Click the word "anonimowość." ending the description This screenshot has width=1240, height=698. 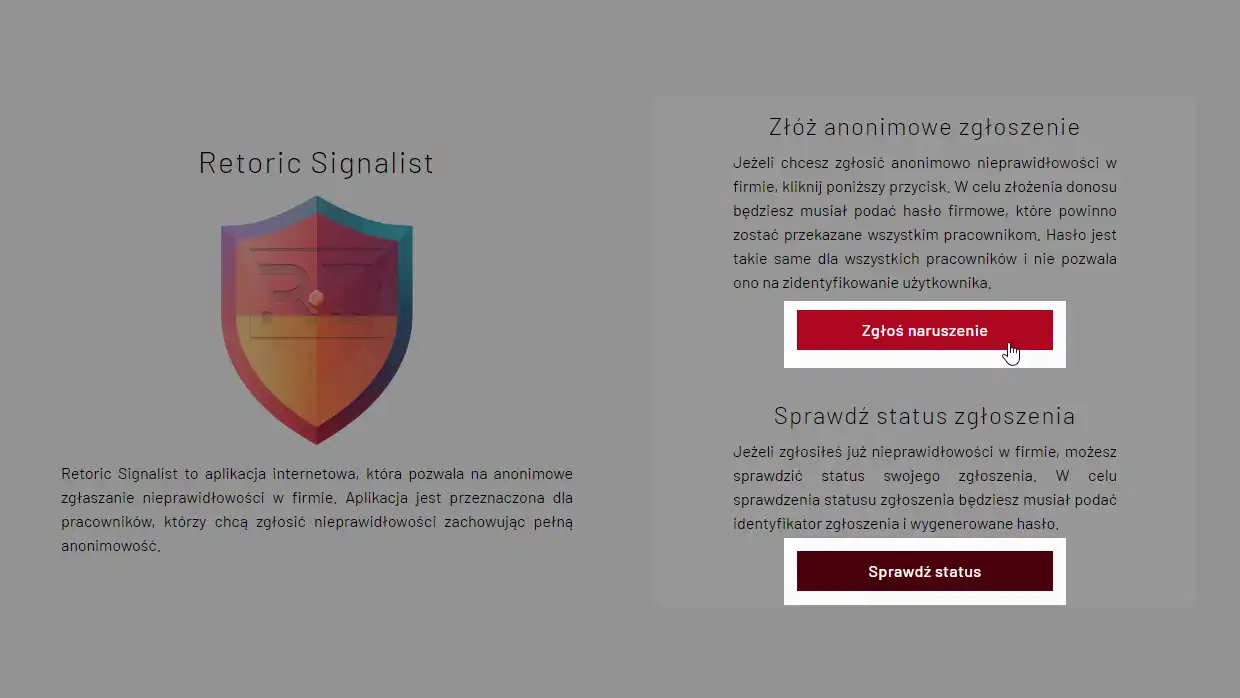tap(110, 547)
